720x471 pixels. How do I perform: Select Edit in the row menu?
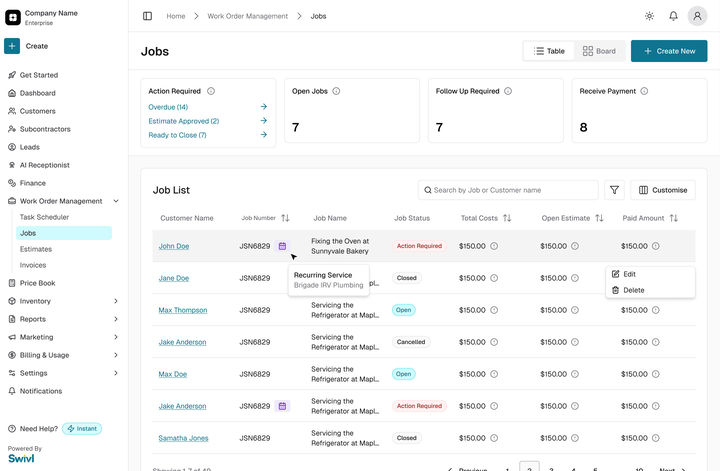[x=650, y=274]
